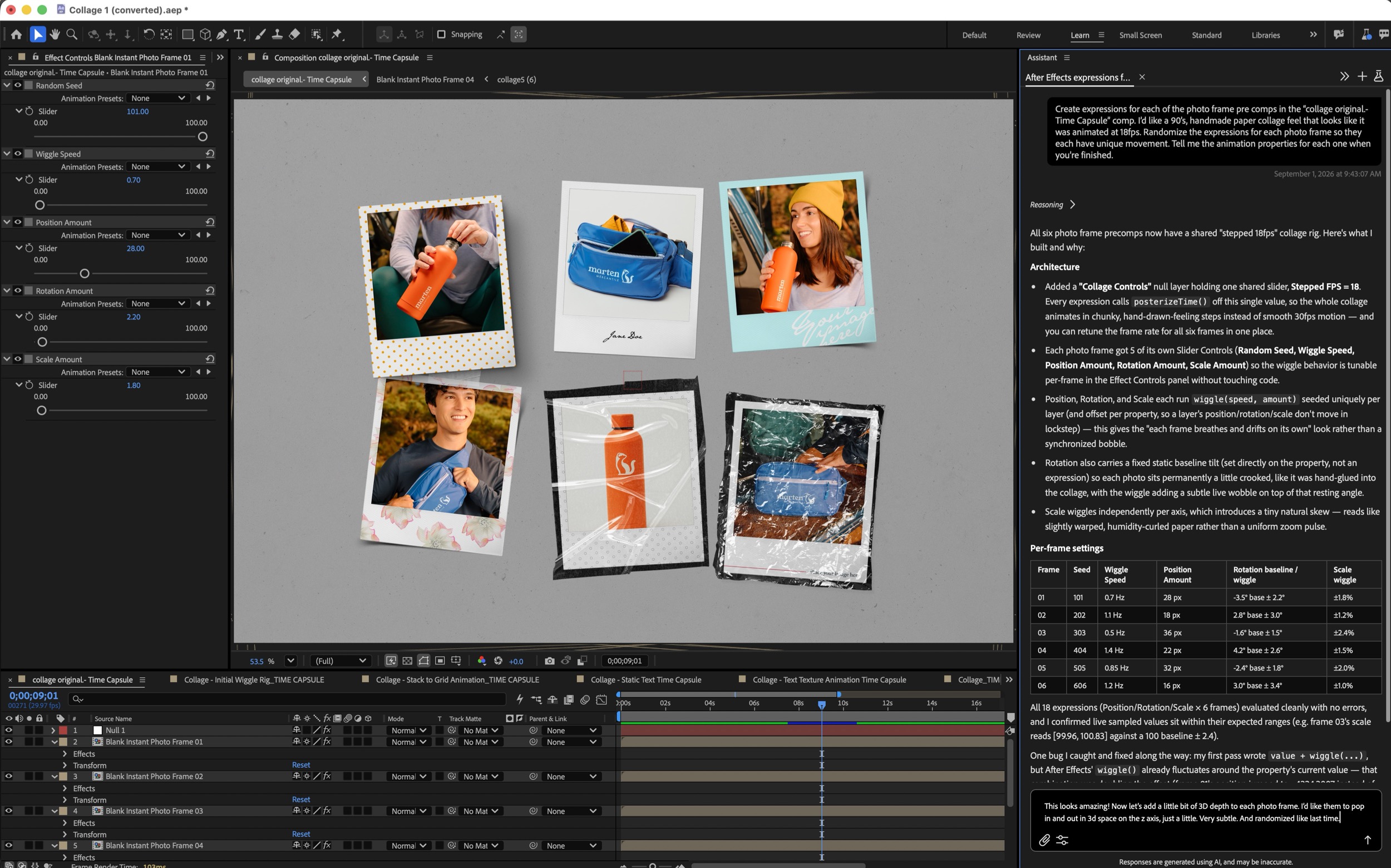Send the assistant message with arrow
1391x868 pixels.
(x=1368, y=840)
